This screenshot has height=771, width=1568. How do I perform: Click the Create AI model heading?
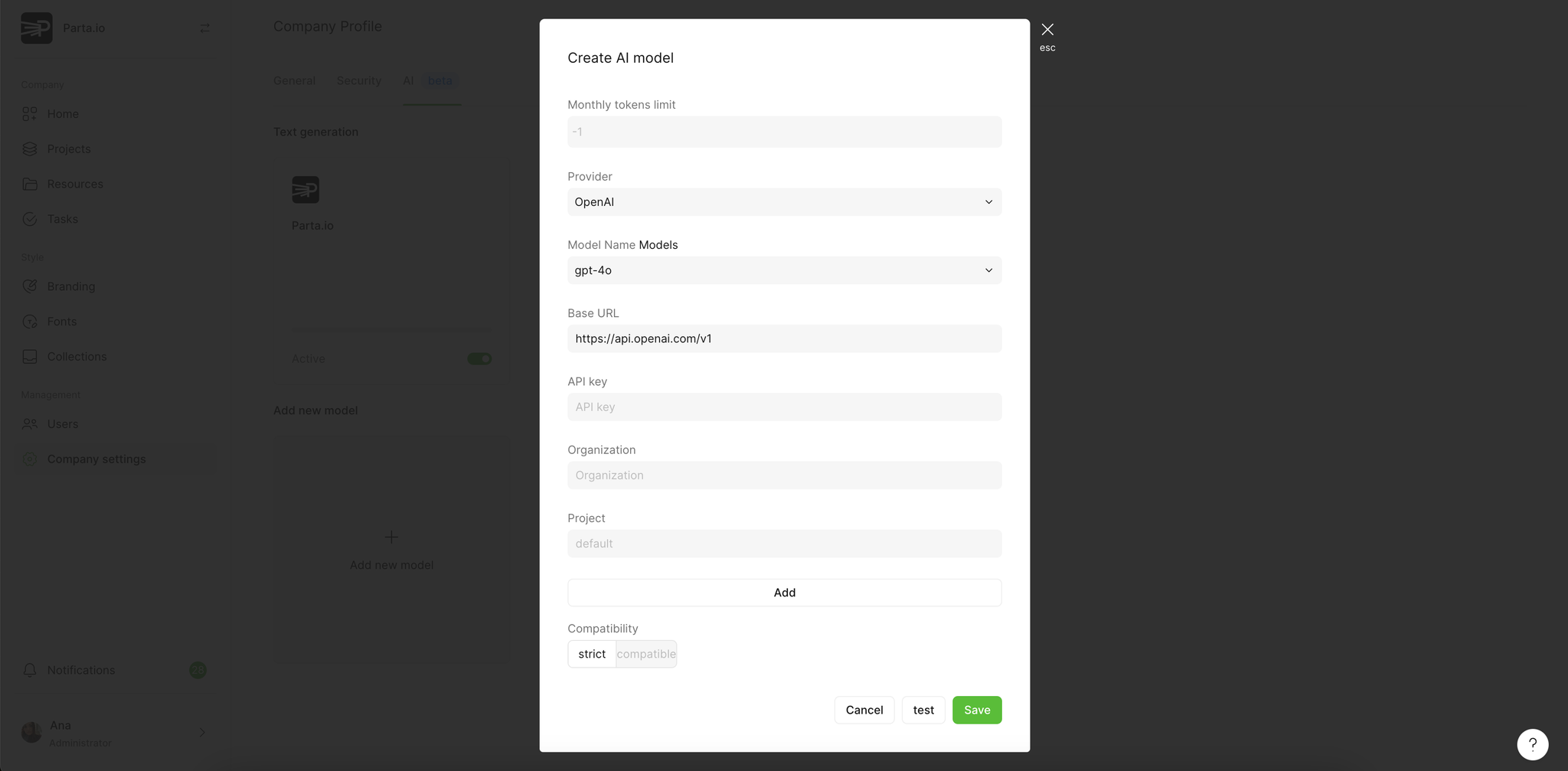tap(620, 58)
